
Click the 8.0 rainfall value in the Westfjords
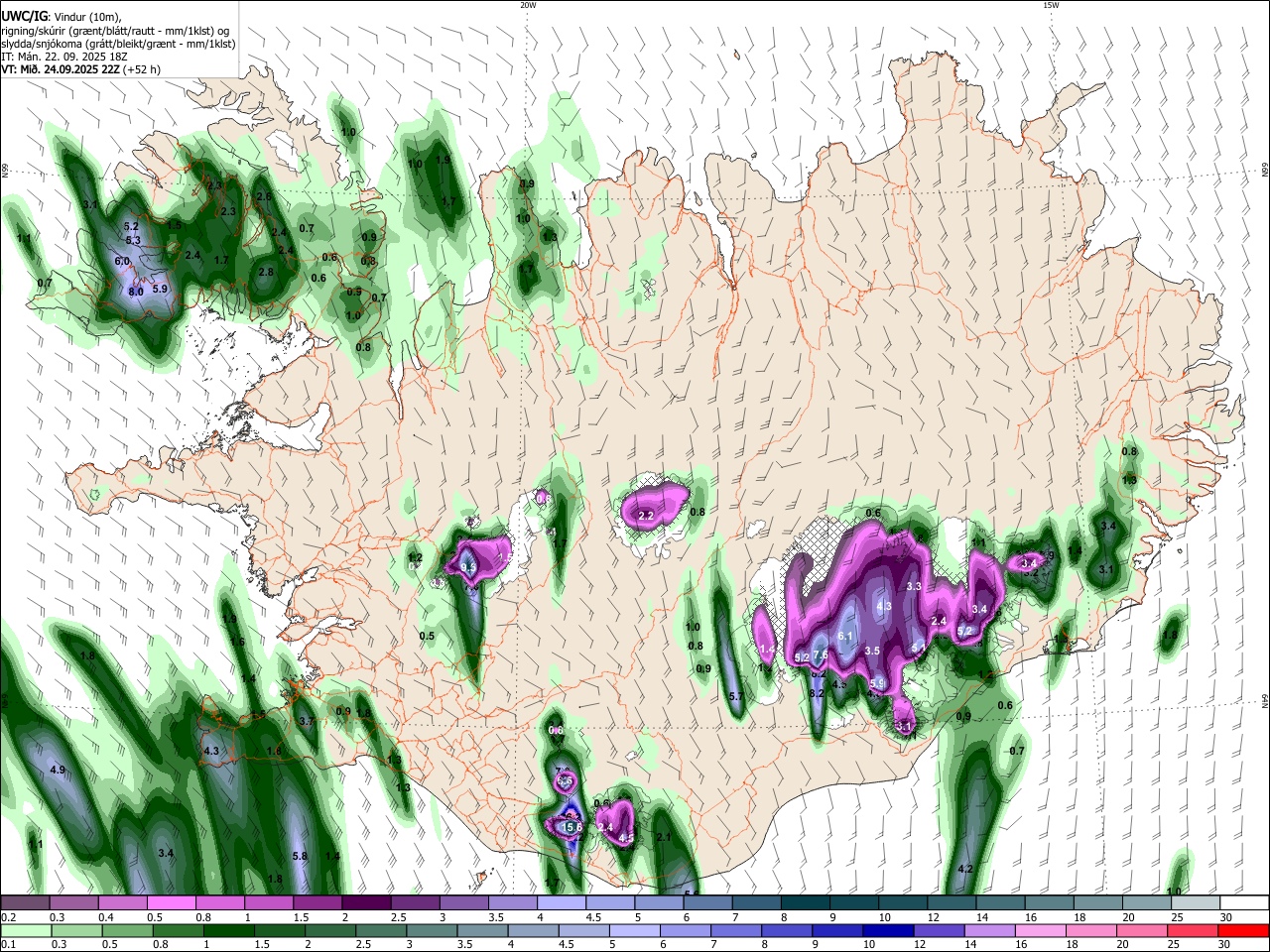137,292
